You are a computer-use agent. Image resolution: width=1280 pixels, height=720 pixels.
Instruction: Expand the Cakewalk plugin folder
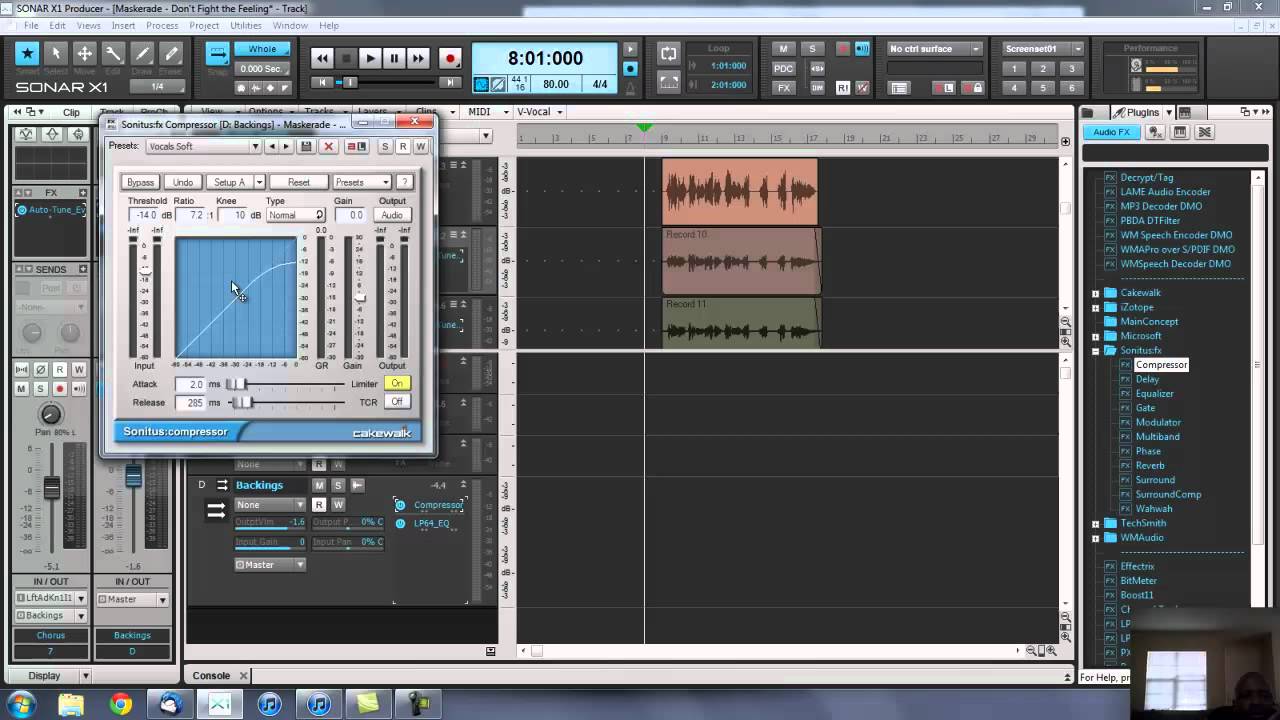pos(1096,293)
